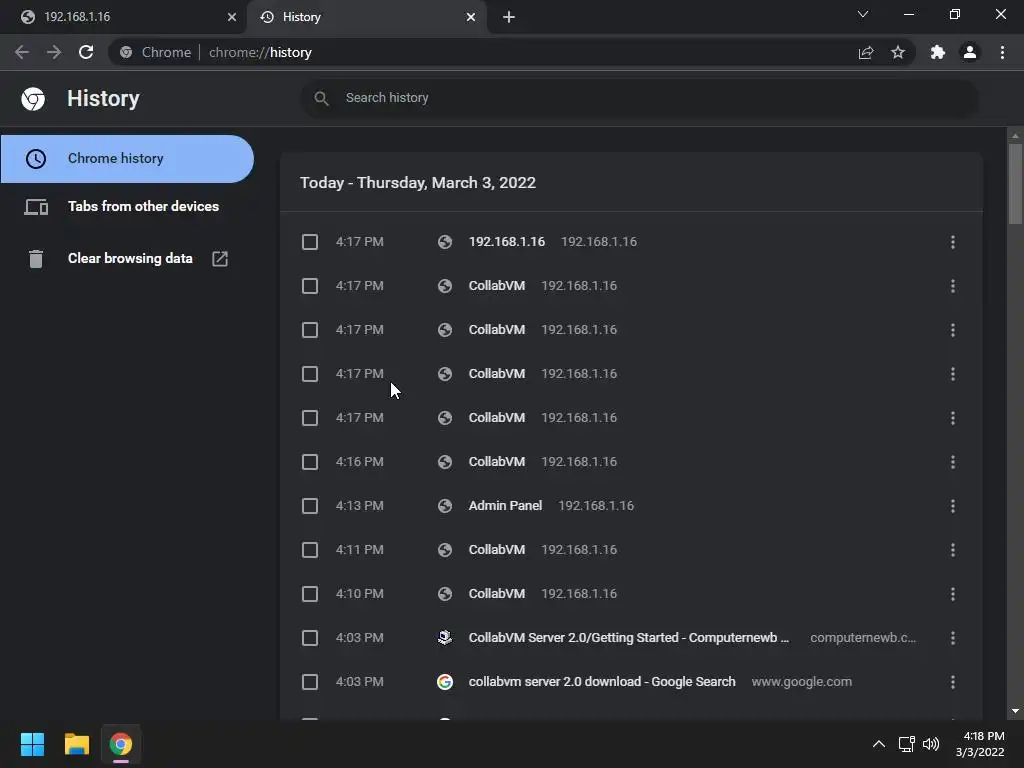Click the browser forward arrow
Image resolution: width=1024 pixels, height=768 pixels.
click(54, 52)
